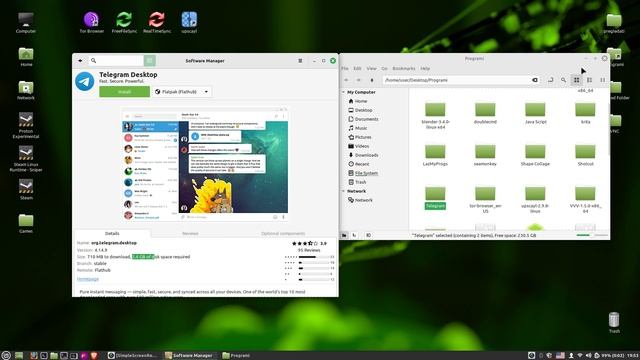The height and width of the screenshot is (360, 640).
Task: Open the Software Manager hamburger menu
Action: click(x=300, y=61)
